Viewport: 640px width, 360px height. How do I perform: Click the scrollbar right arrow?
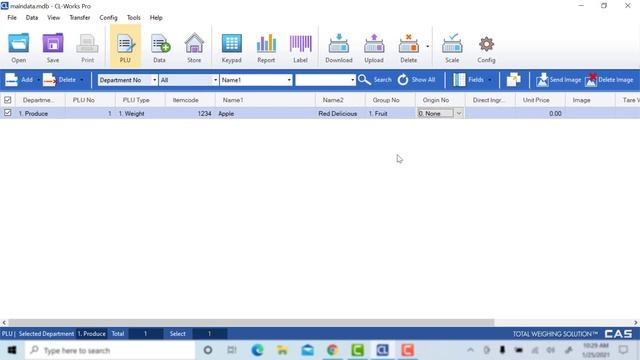636,322
